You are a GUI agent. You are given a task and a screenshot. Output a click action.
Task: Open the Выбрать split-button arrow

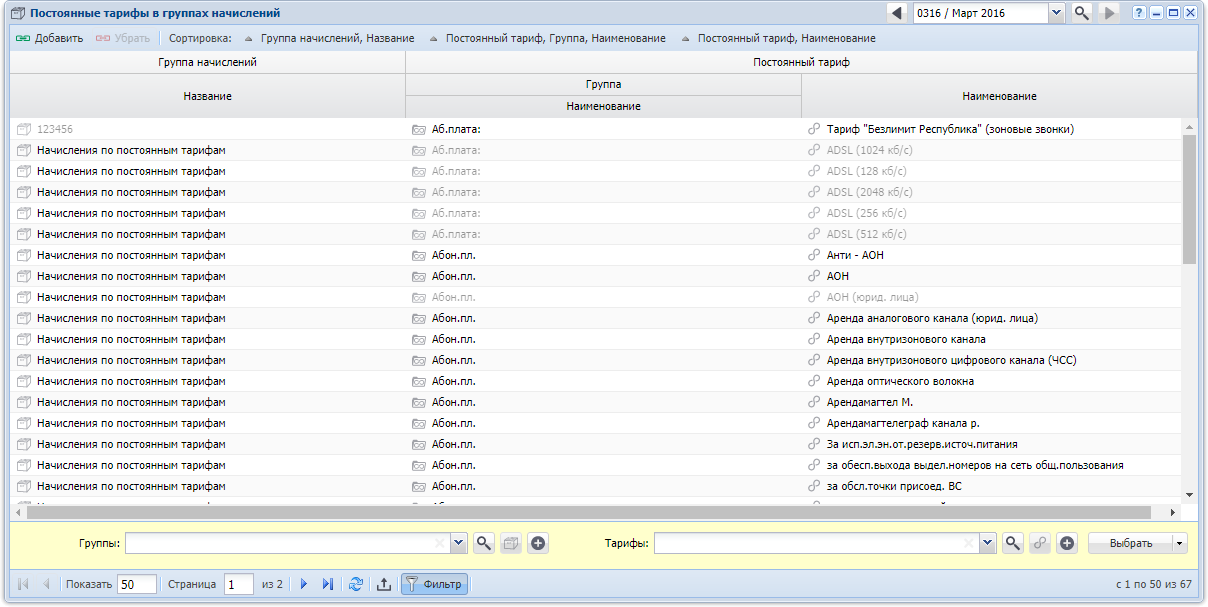[1180, 543]
